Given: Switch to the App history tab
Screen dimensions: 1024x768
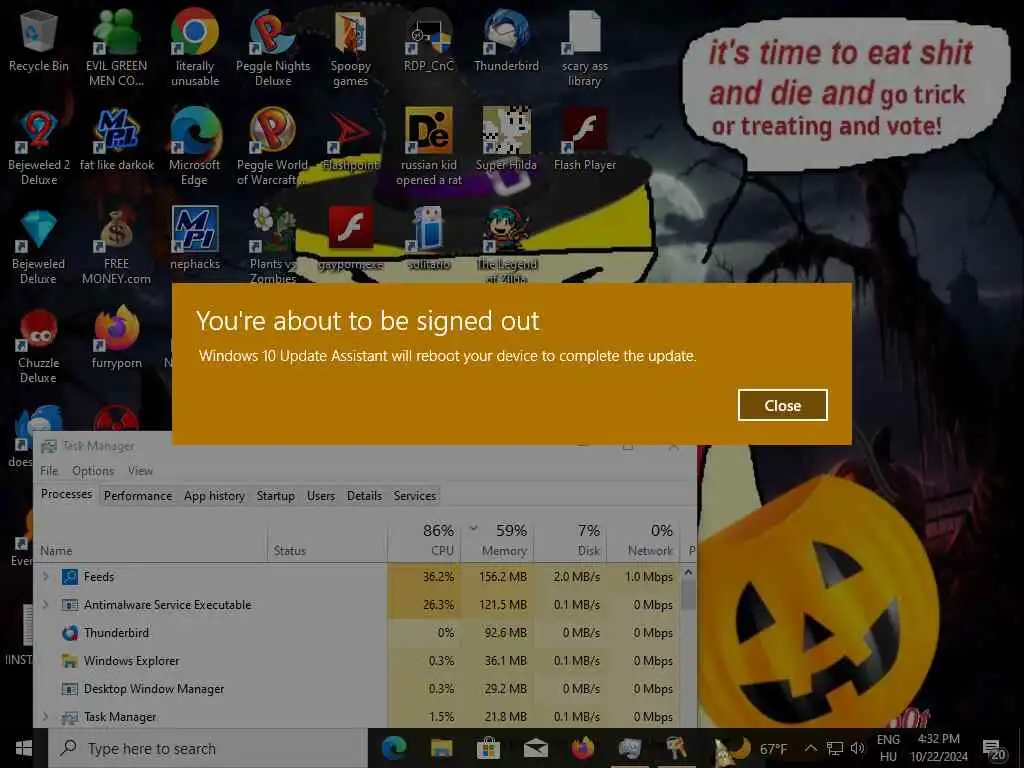Looking at the screenshot, I should pos(214,496).
